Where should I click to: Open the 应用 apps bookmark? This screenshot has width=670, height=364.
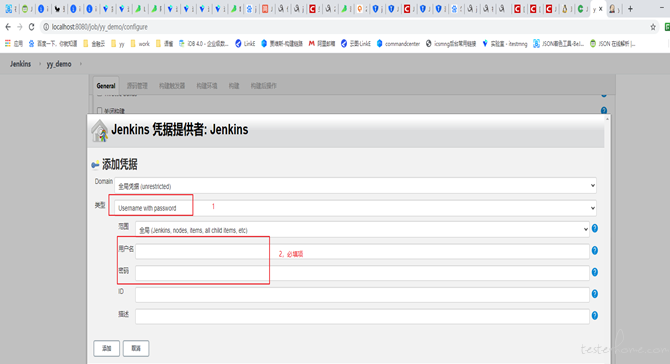click(14, 44)
